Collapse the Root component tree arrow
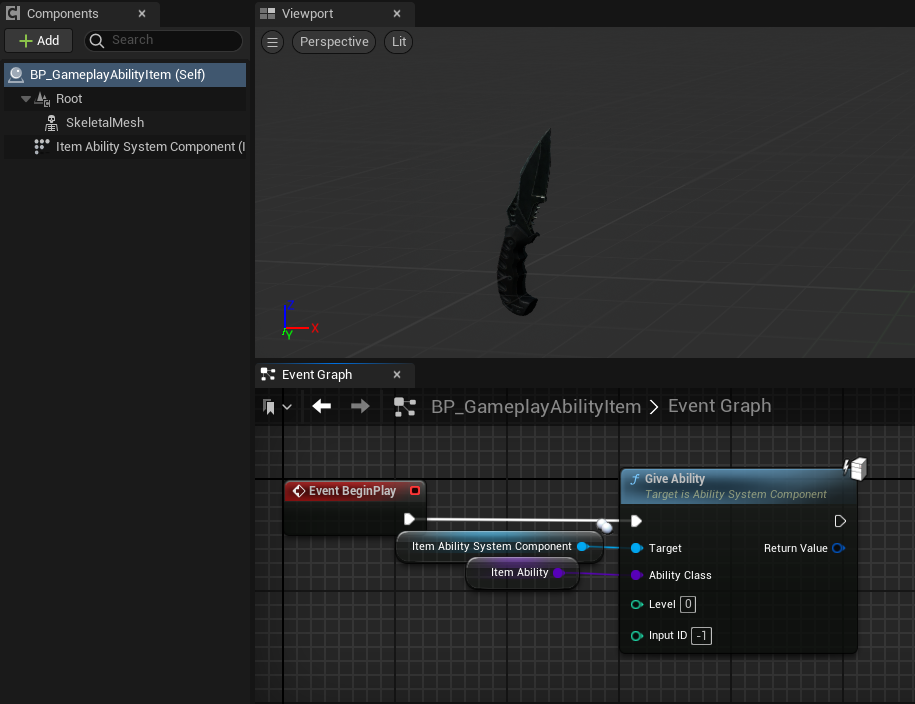Viewport: 915px width, 704px height. click(26, 99)
